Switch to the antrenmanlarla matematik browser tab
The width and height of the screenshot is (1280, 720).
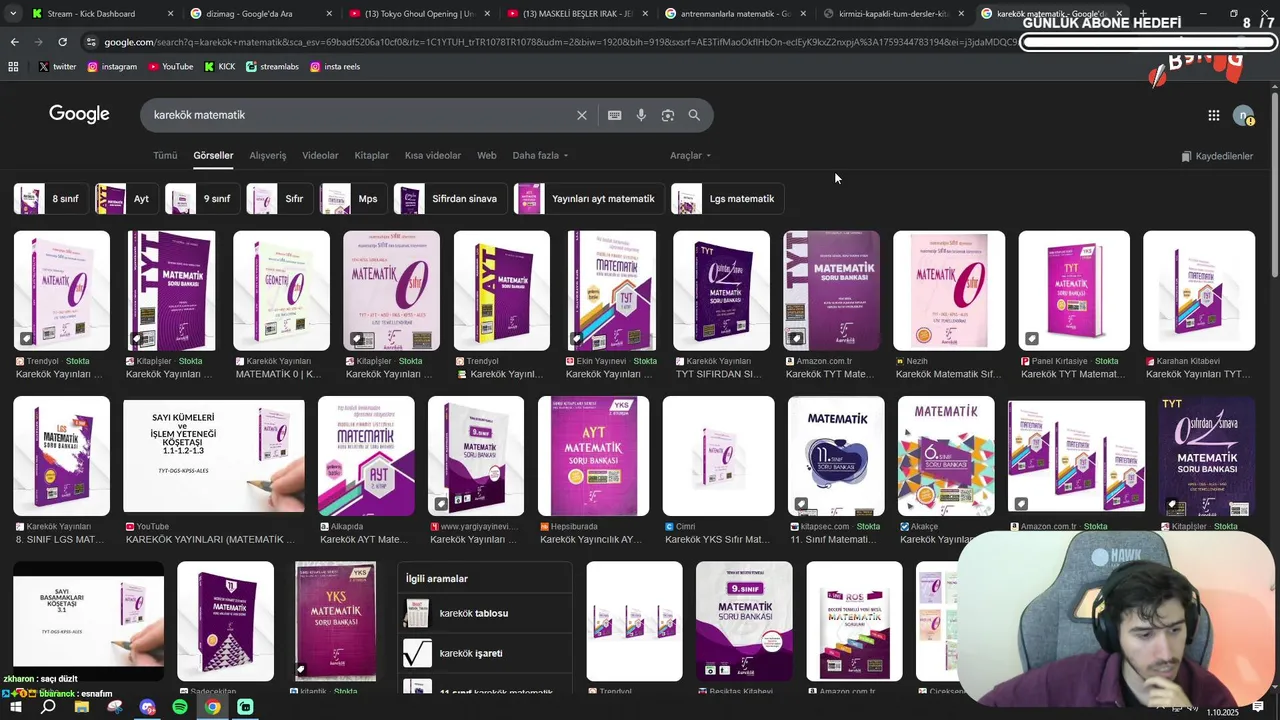click(734, 14)
